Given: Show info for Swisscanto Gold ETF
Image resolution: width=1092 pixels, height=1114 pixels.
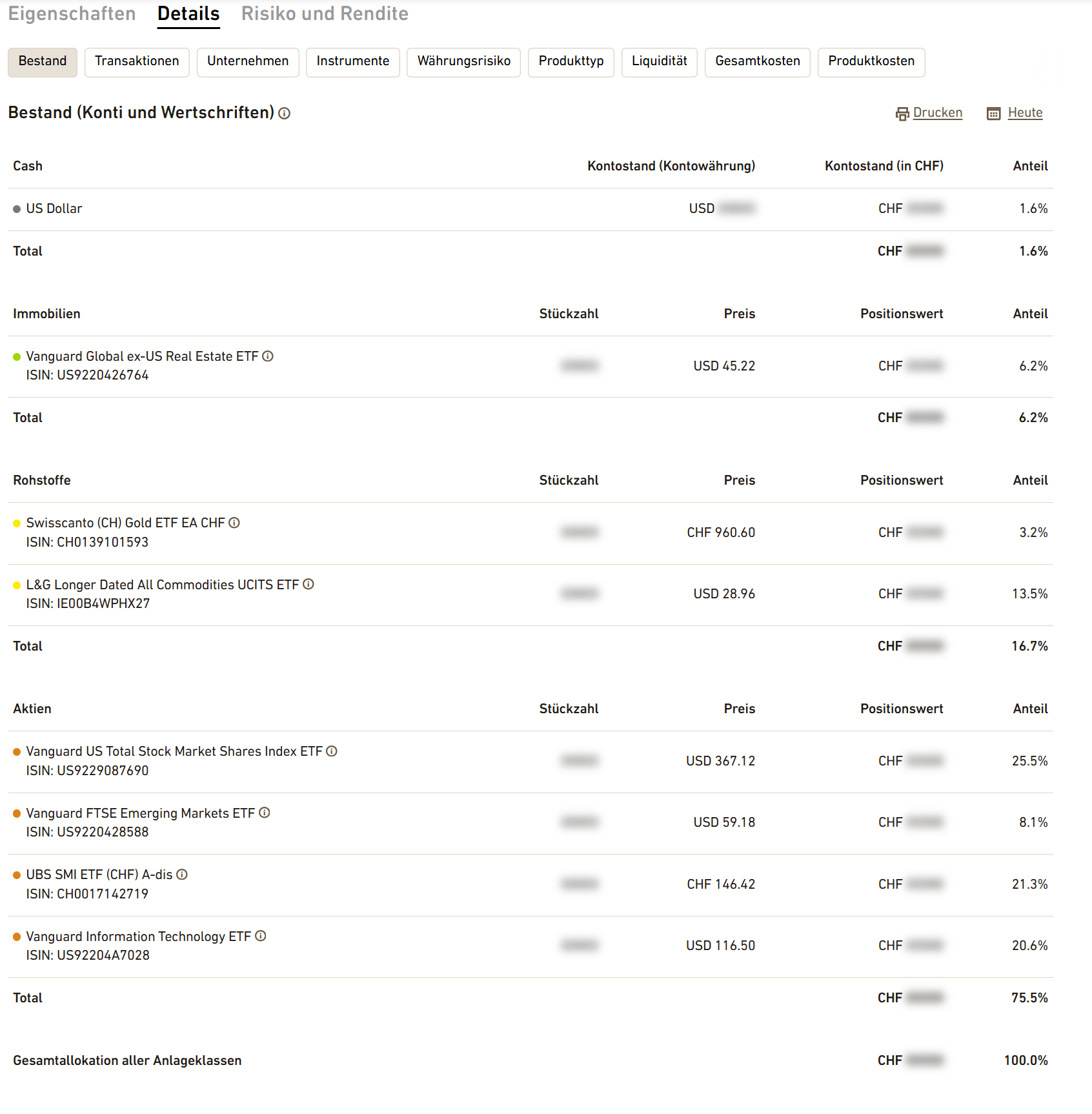Looking at the screenshot, I should pos(234,523).
